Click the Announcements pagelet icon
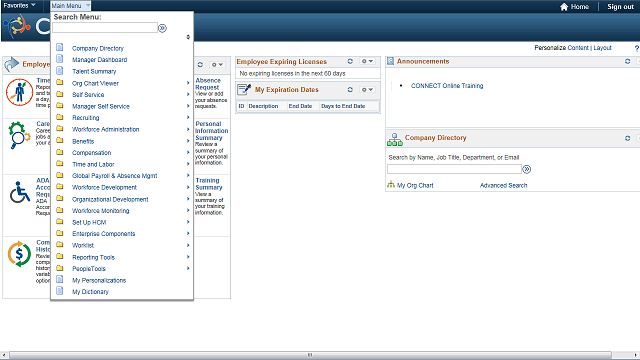The height and width of the screenshot is (360, 640). (391, 61)
